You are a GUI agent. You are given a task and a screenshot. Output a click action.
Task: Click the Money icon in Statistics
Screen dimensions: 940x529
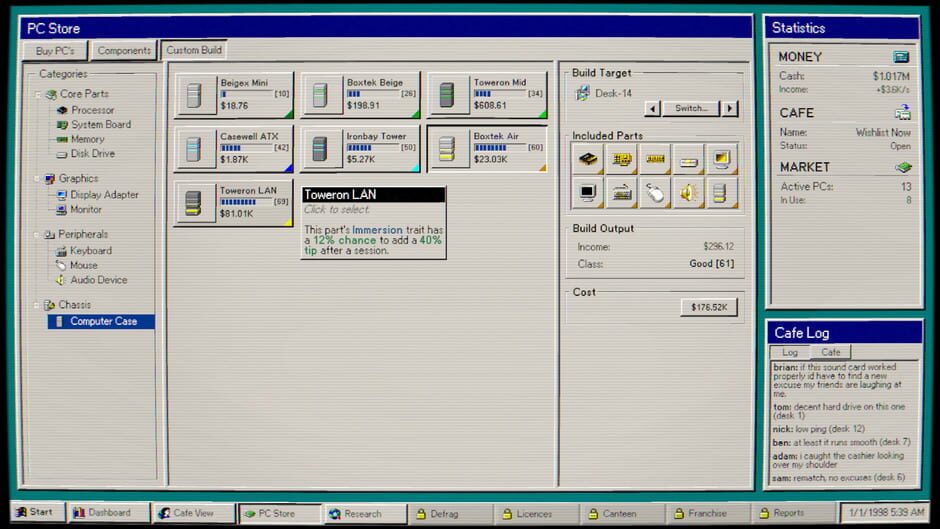pos(901,56)
